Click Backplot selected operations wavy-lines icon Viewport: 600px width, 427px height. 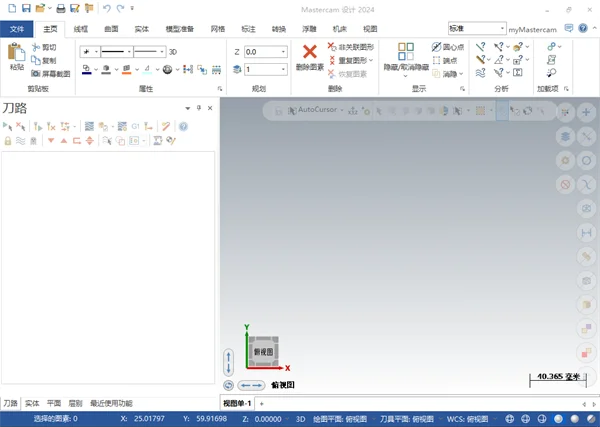89,126
